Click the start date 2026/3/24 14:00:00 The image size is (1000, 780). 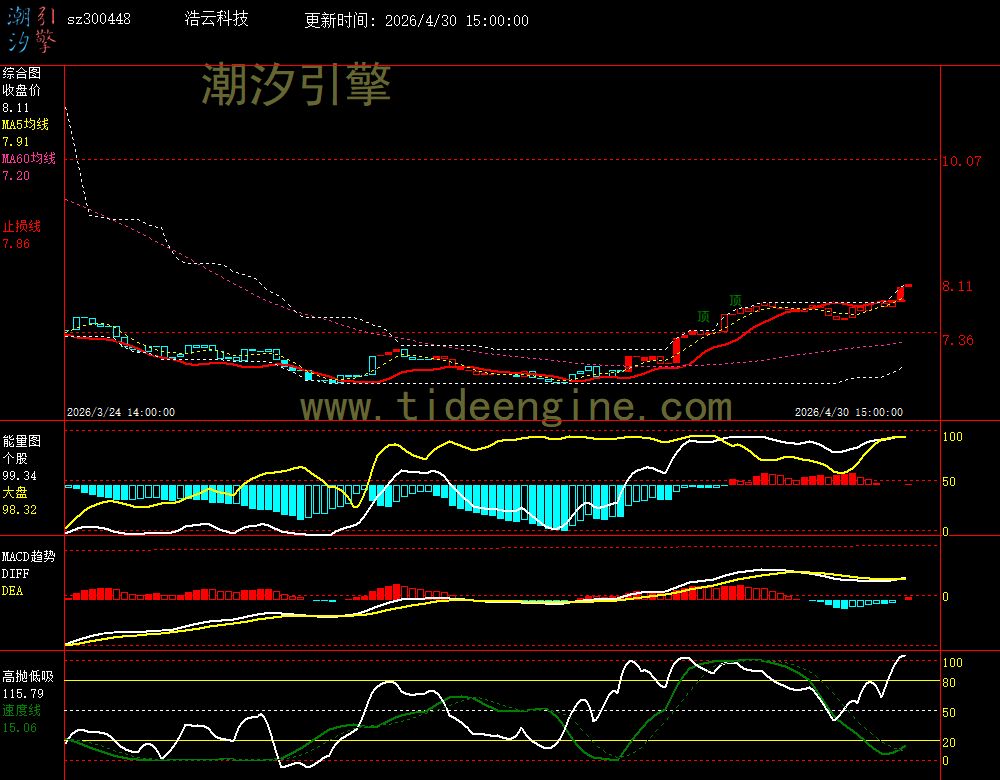click(x=121, y=412)
